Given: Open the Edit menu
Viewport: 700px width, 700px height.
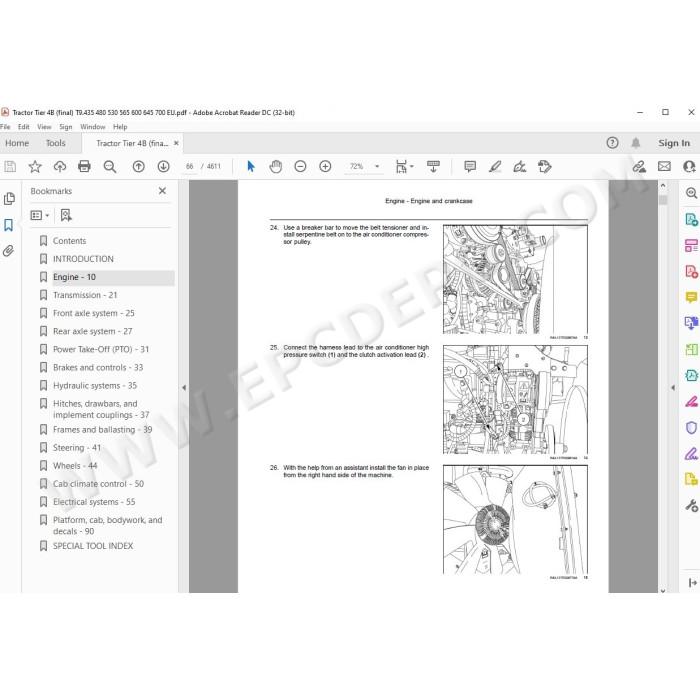Looking at the screenshot, I should pyautogui.click(x=24, y=127).
